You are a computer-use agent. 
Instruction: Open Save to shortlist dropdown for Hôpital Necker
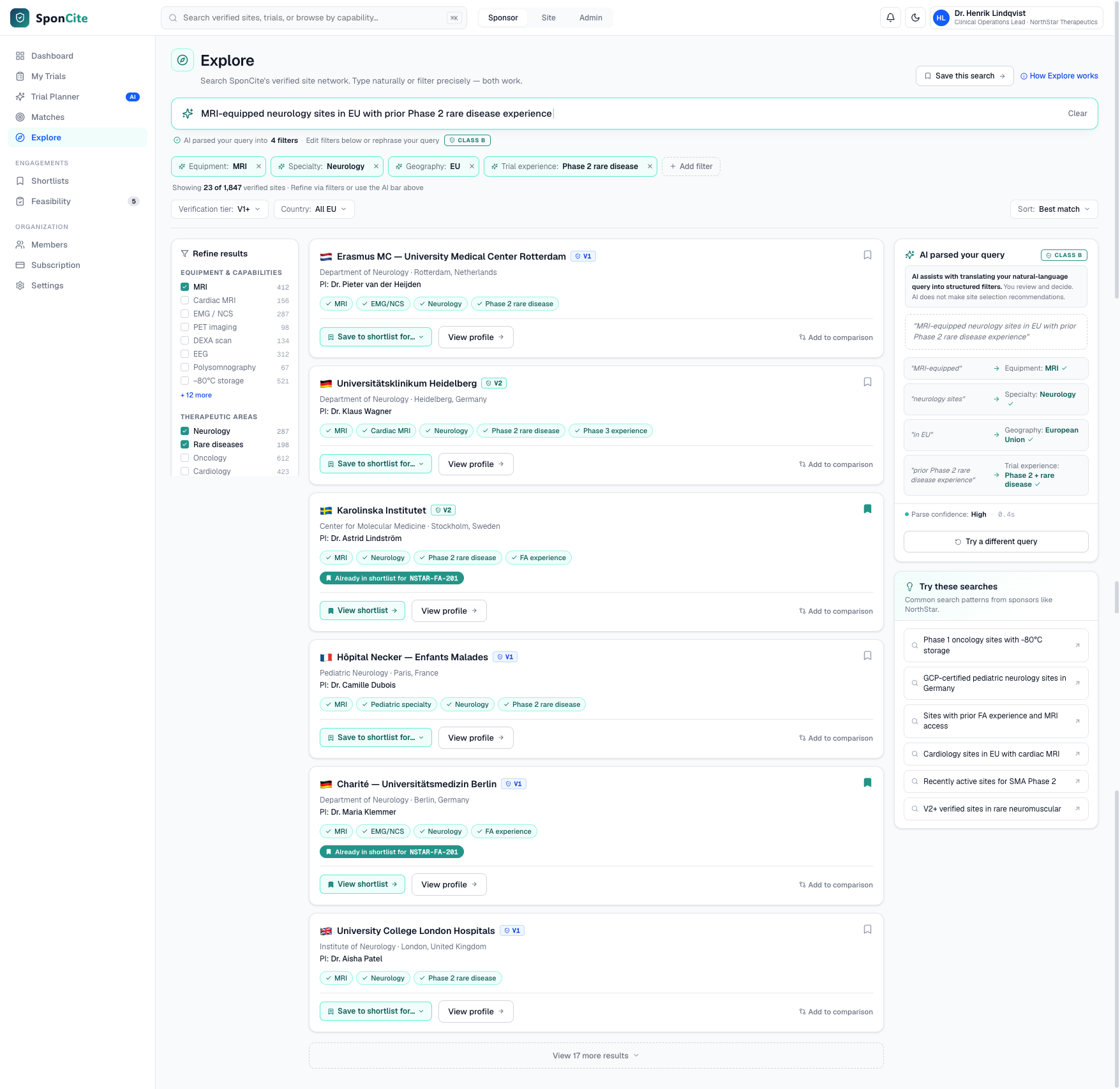(375, 737)
